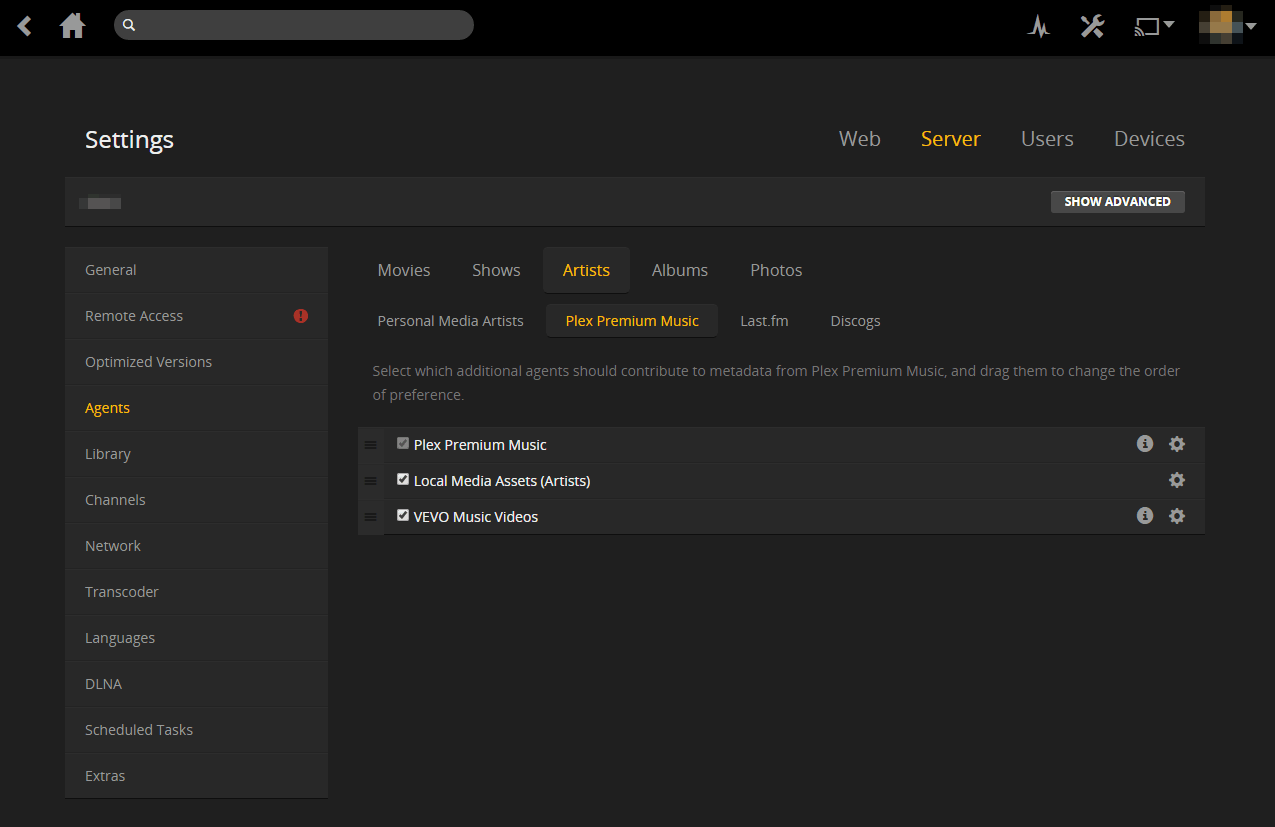Open the activity status icon
Screen dimensions: 1275x827
coord(1039,27)
